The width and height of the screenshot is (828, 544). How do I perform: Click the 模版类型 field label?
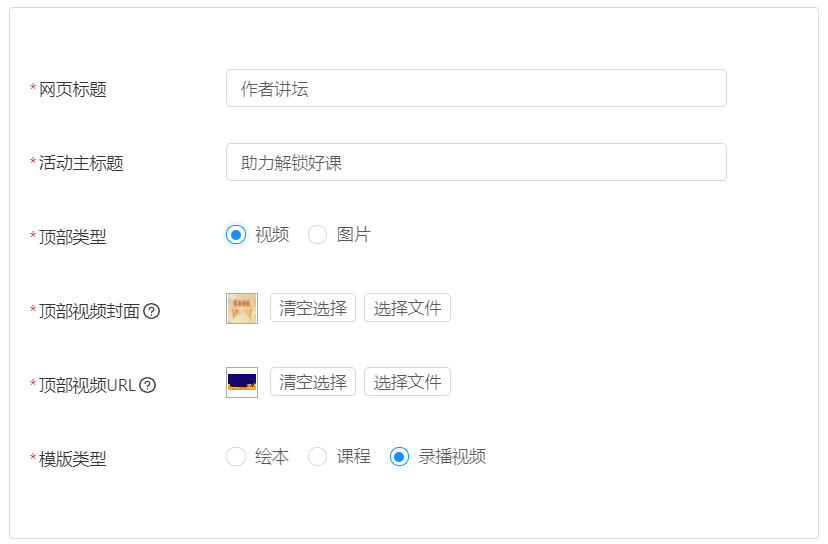pyautogui.click(x=73, y=459)
